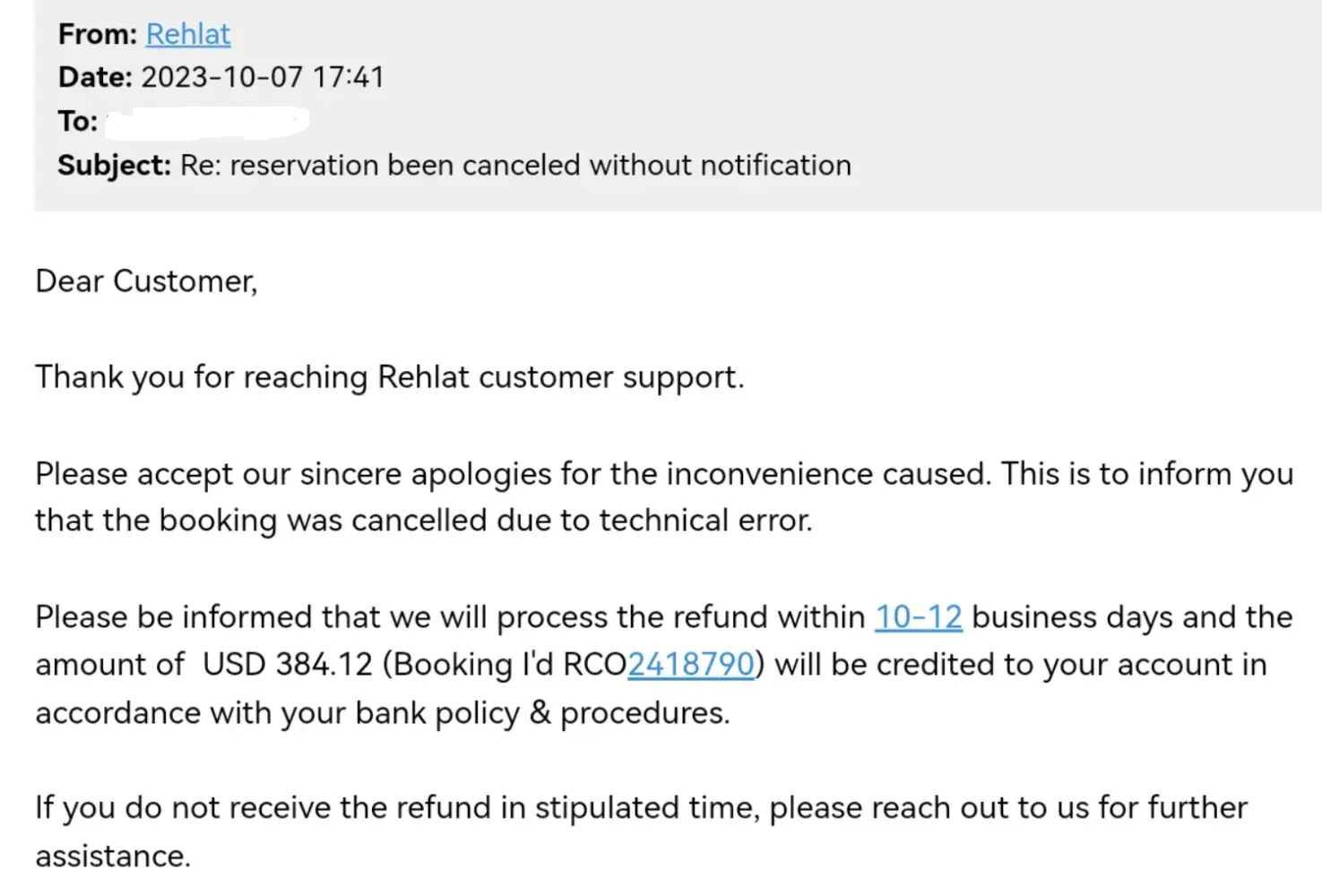Click the "Subject:" header label
Screen dimensions: 1322x896
pyautogui.click(x=114, y=165)
